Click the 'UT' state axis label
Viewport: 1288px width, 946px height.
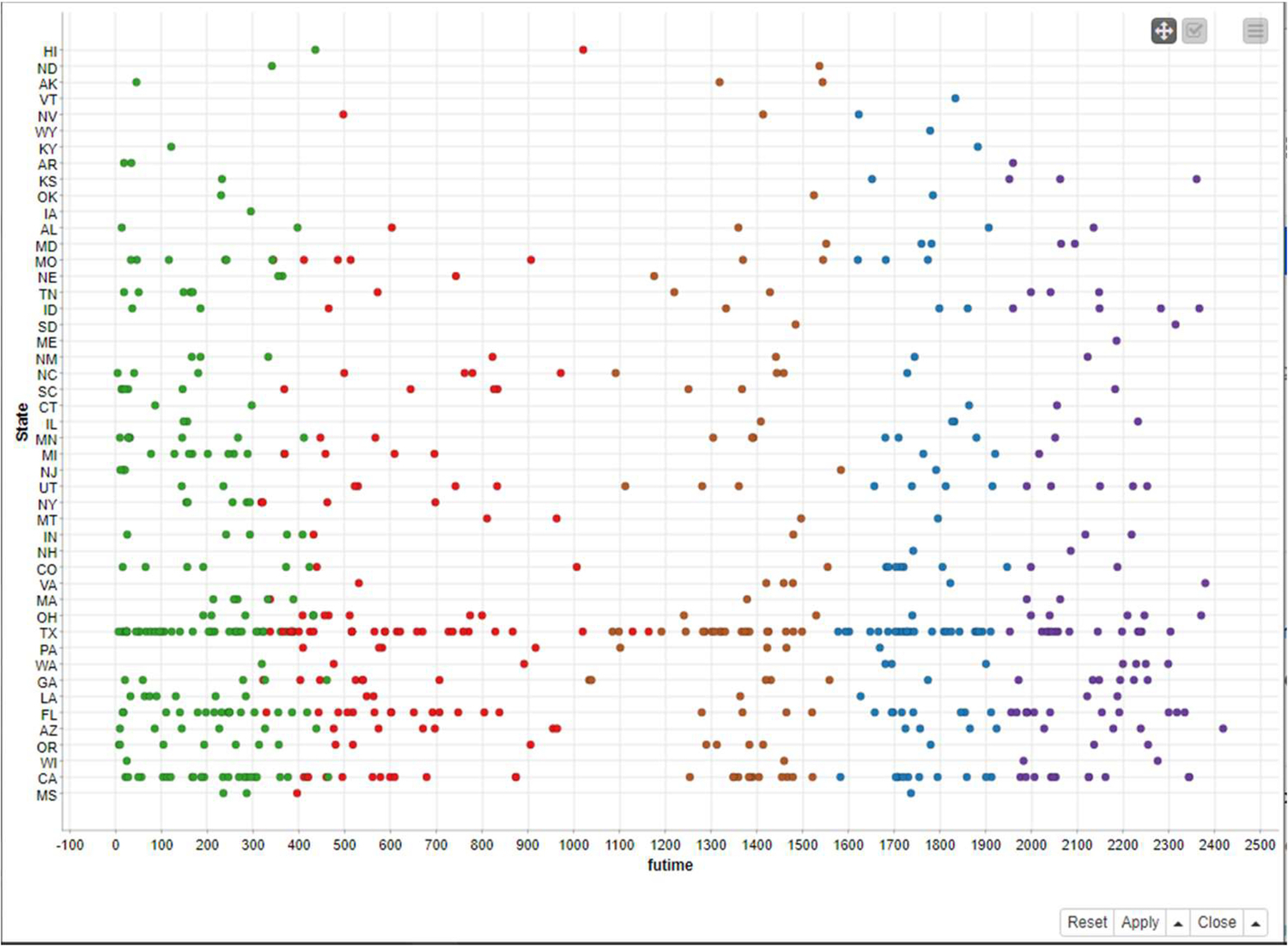[48, 488]
